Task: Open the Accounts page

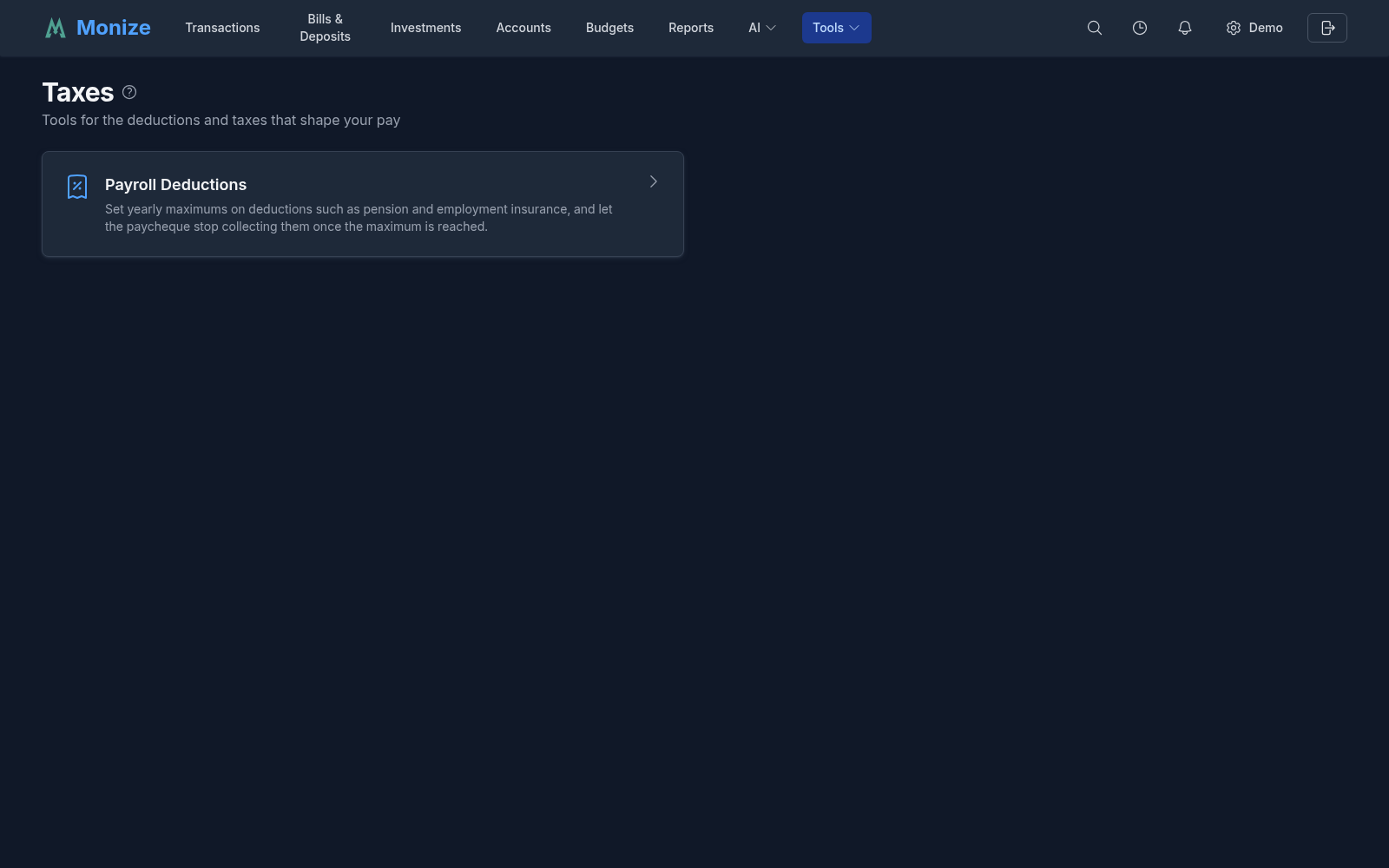Action: pyautogui.click(x=523, y=28)
